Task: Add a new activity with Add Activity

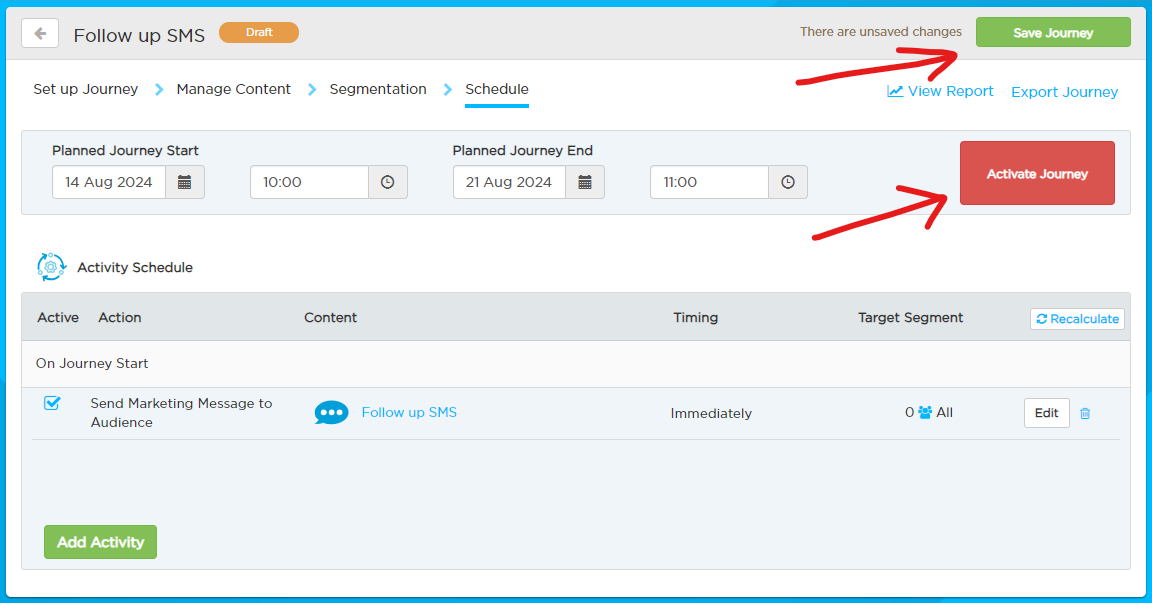Action: [x=101, y=542]
